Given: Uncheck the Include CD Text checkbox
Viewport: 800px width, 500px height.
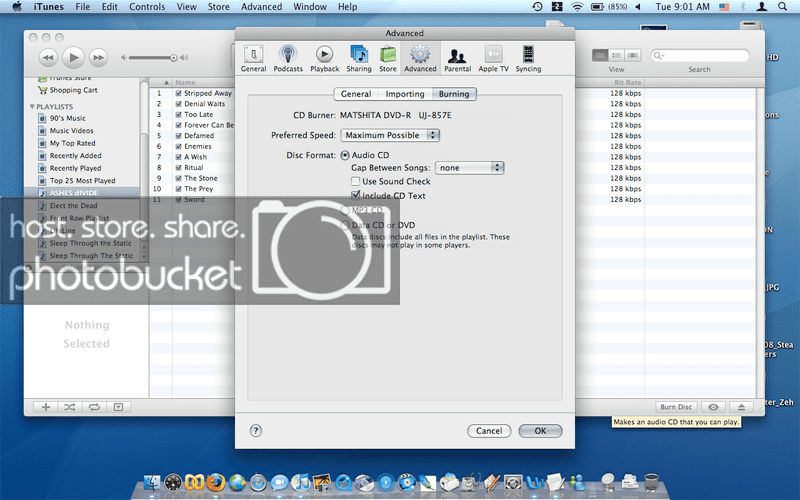Looking at the screenshot, I should click(356, 195).
